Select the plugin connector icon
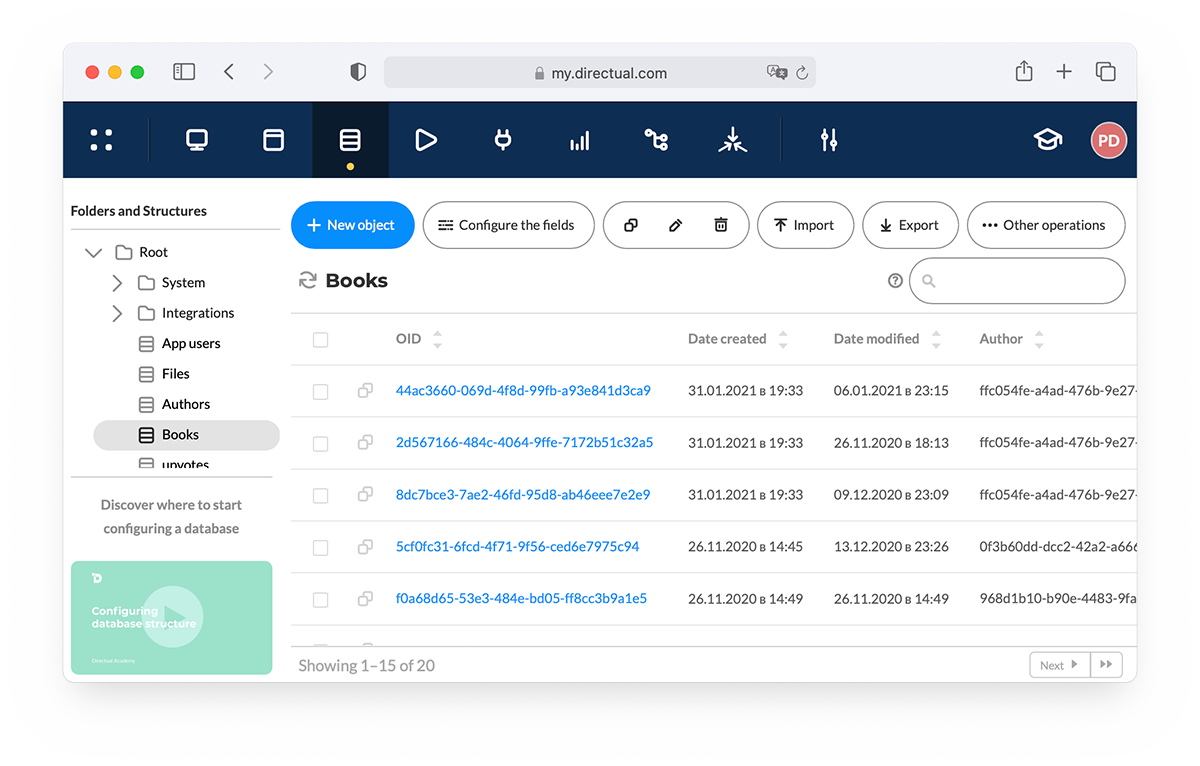The width and height of the screenshot is (1200, 766). click(x=502, y=140)
